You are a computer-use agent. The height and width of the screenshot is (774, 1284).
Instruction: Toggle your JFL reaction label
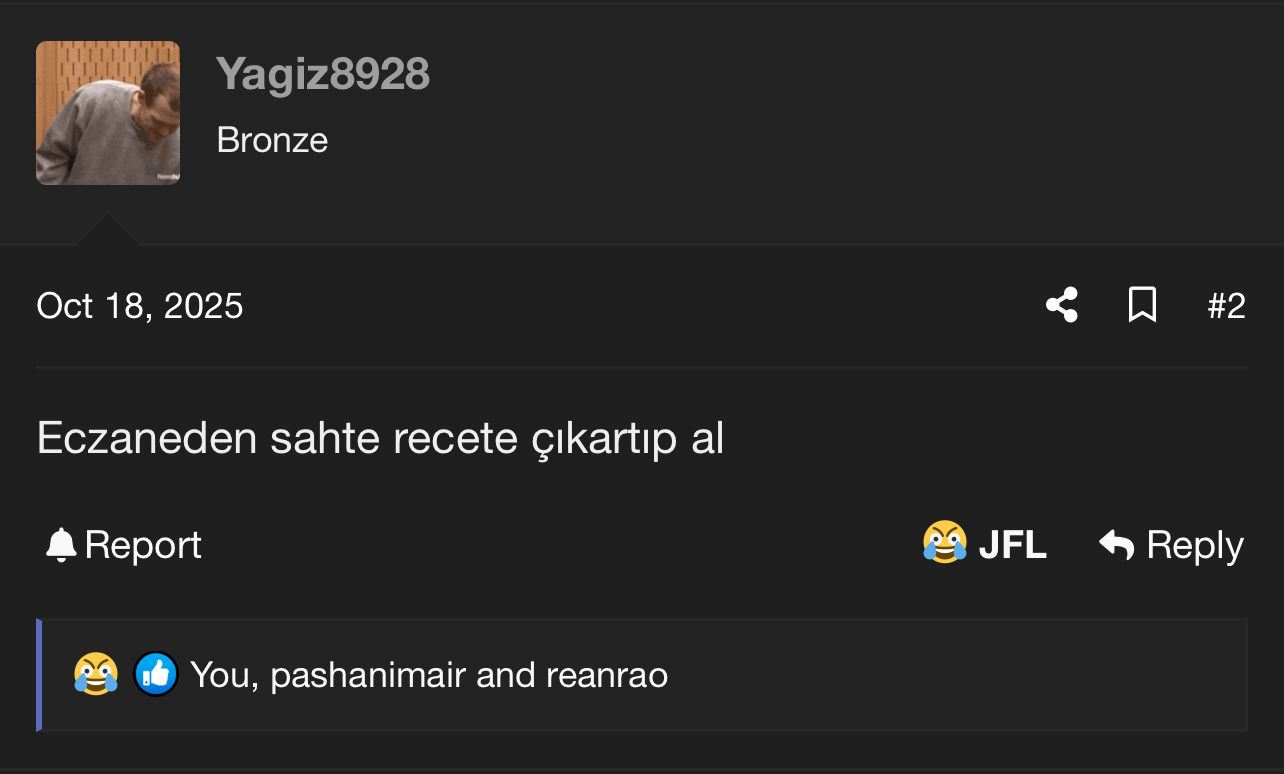tap(1012, 545)
